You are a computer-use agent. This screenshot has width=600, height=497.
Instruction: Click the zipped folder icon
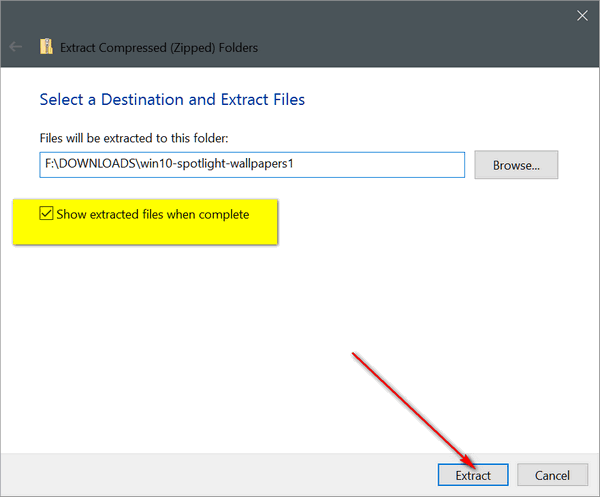[46, 47]
